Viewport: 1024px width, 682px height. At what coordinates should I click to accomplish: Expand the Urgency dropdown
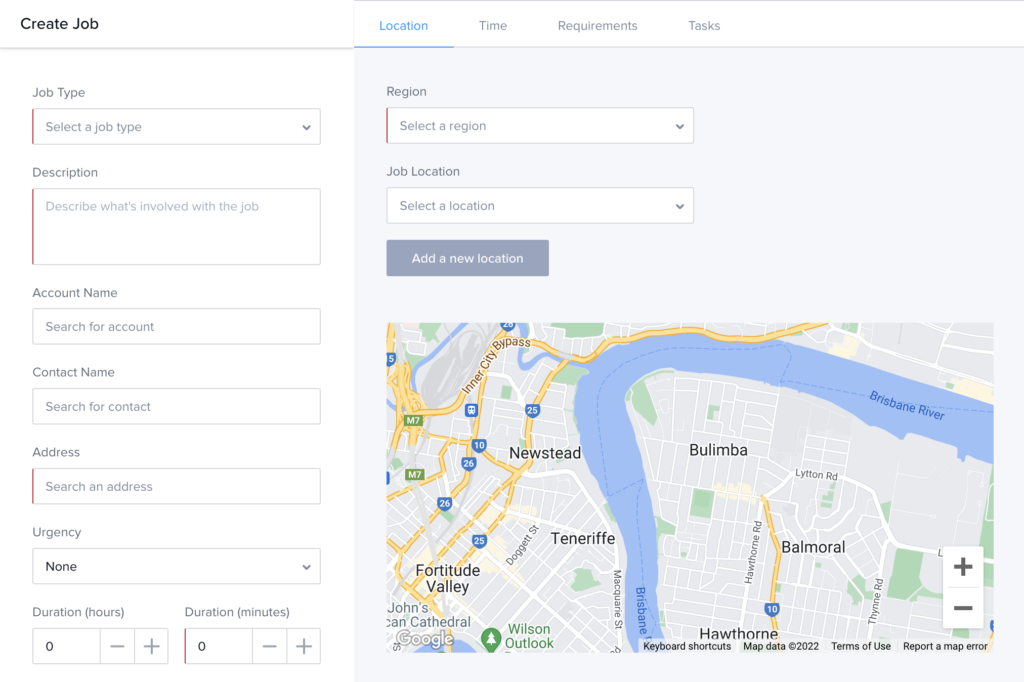[x=176, y=566]
